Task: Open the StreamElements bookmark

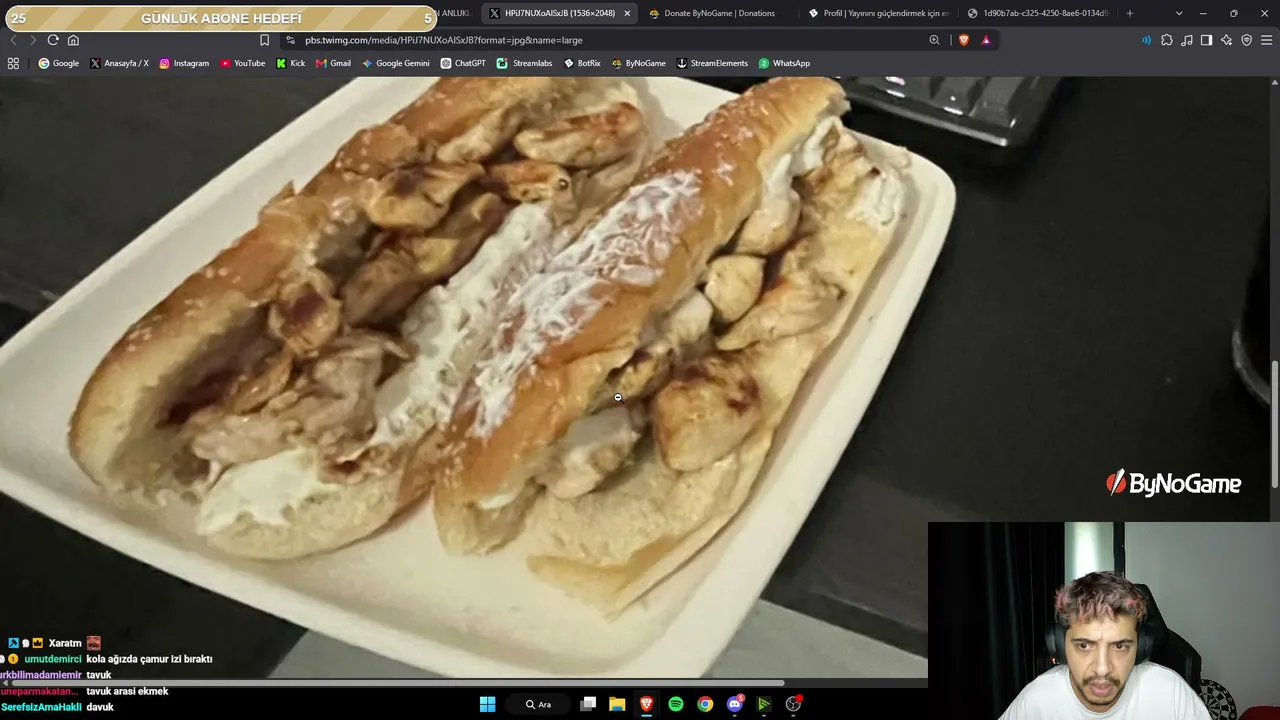Action: point(712,63)
